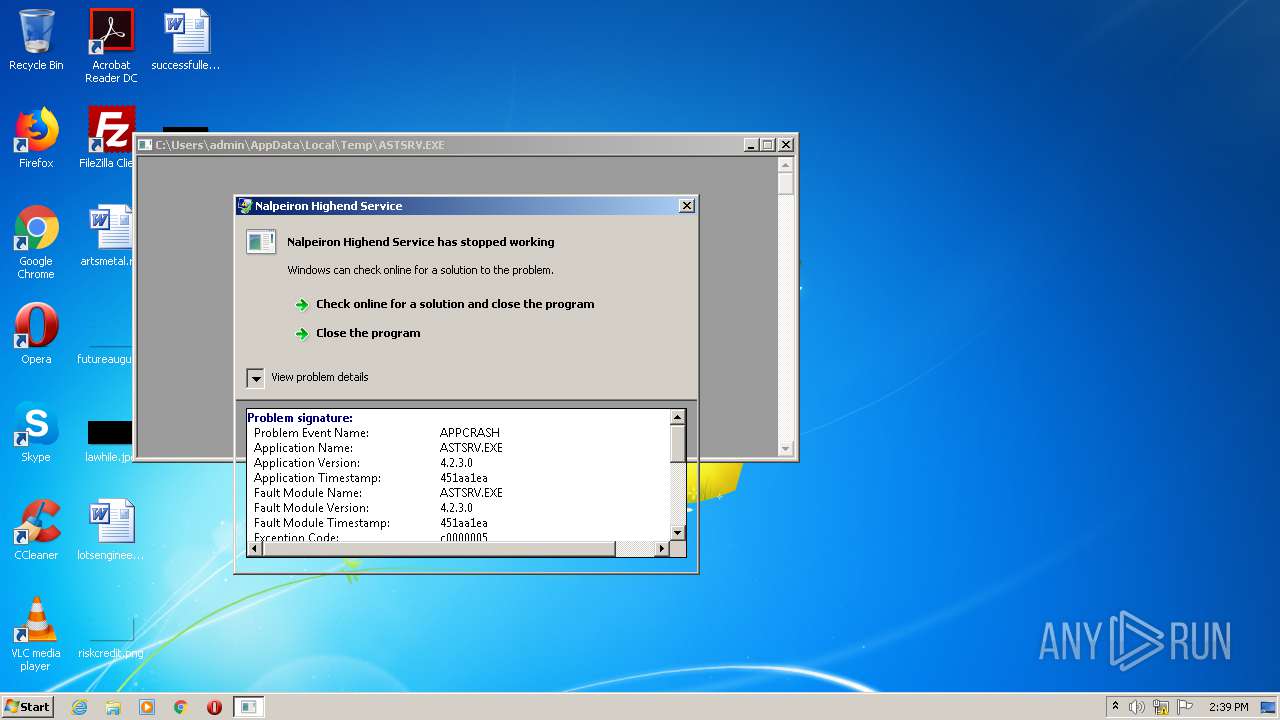This screenshot has width=1280, height=720.
Task: Click the problem details vertical scrollbar thumb
Action: point(677,444)
